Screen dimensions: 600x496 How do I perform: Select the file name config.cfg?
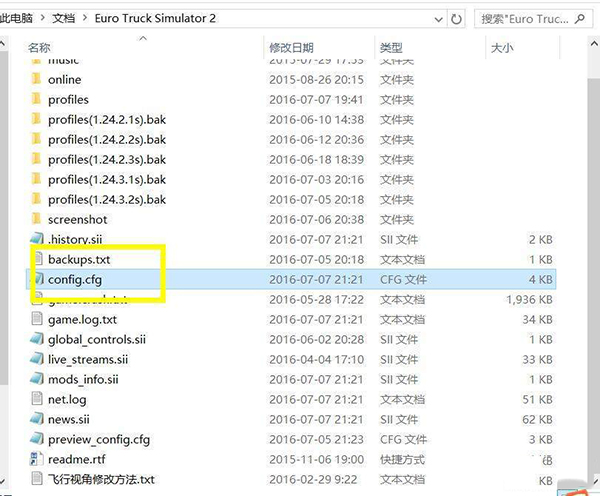point(75,279)
